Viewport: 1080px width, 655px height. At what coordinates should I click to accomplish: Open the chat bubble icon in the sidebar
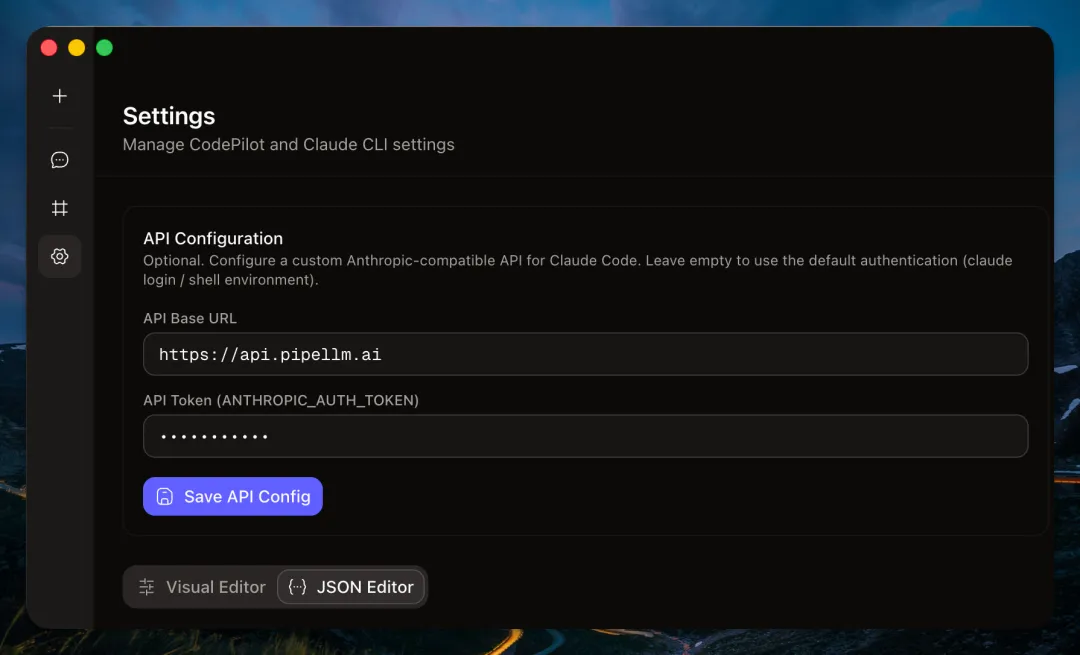(x=60, y=160)
